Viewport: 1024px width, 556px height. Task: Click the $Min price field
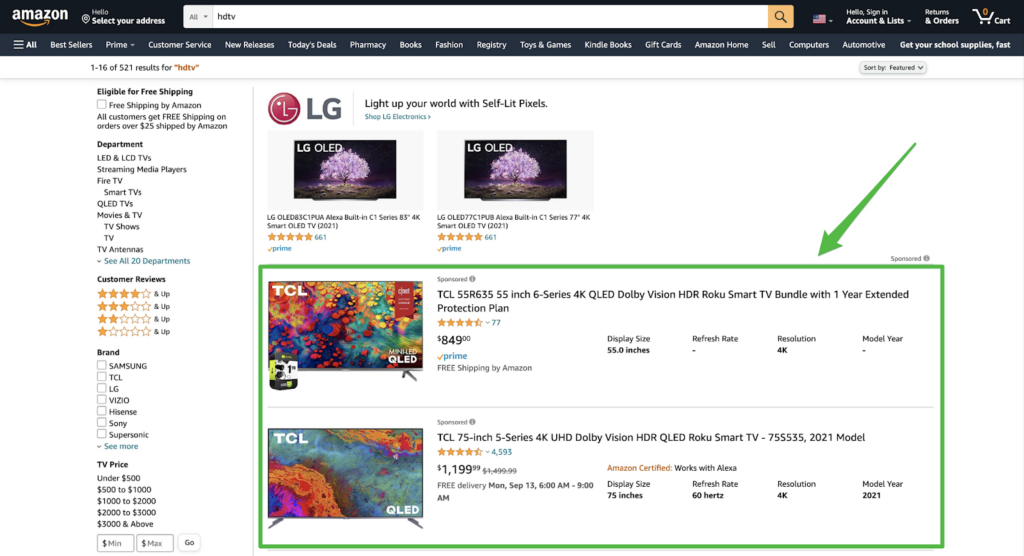tap(115, 543)
